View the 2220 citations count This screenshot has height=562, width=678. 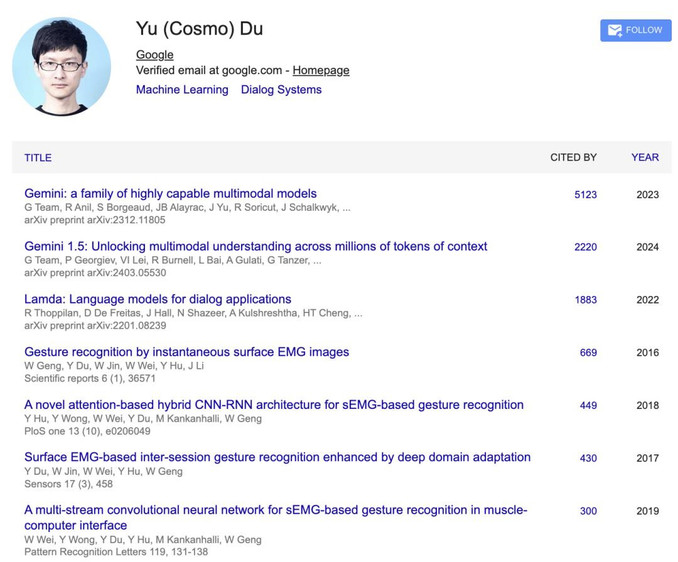(585, 247)
